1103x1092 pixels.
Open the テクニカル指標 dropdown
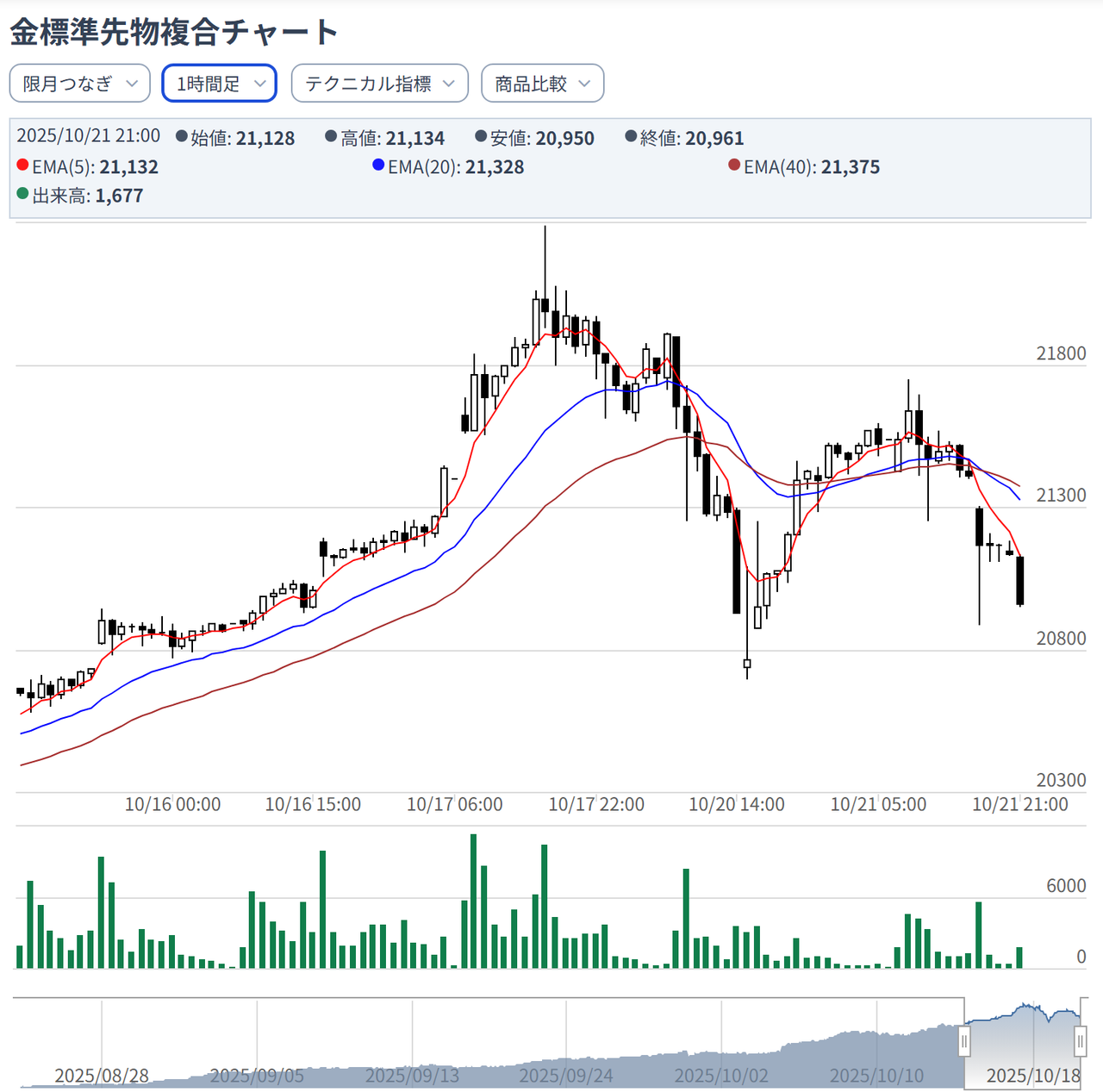379,83
